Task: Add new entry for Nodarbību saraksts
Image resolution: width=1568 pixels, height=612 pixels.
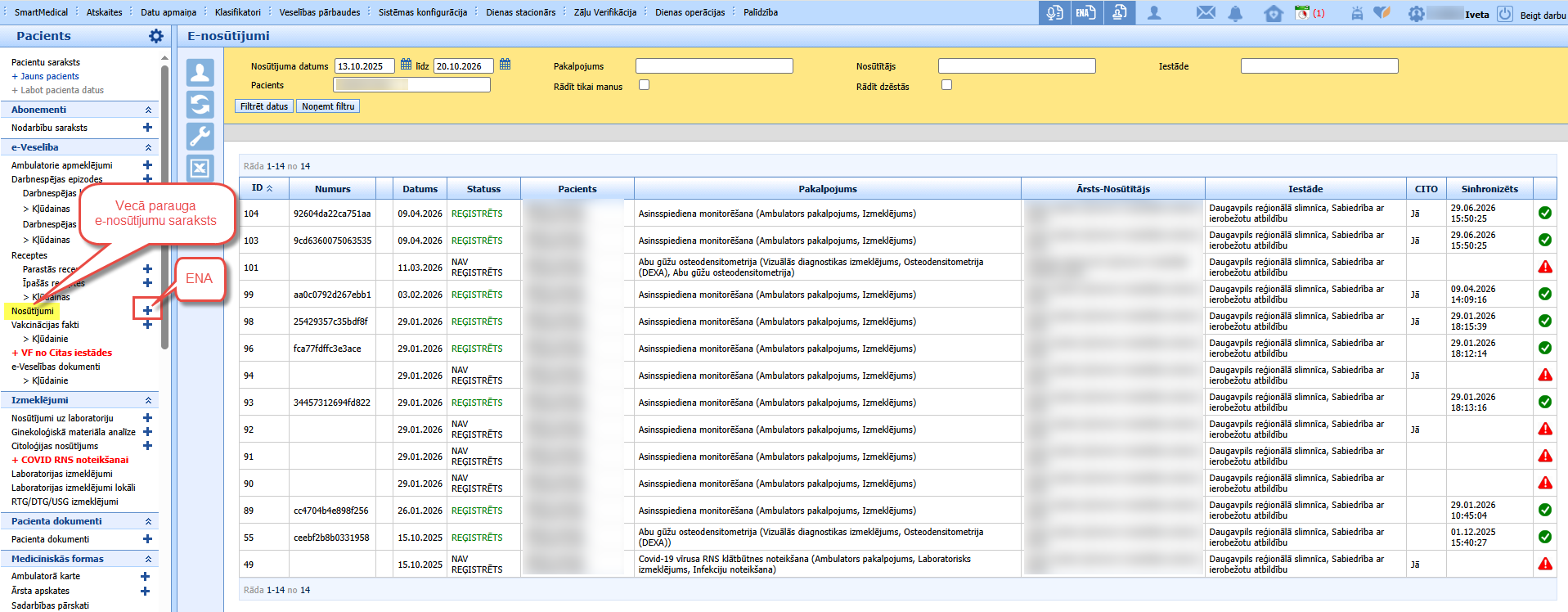Action: [x=147, y=128]
